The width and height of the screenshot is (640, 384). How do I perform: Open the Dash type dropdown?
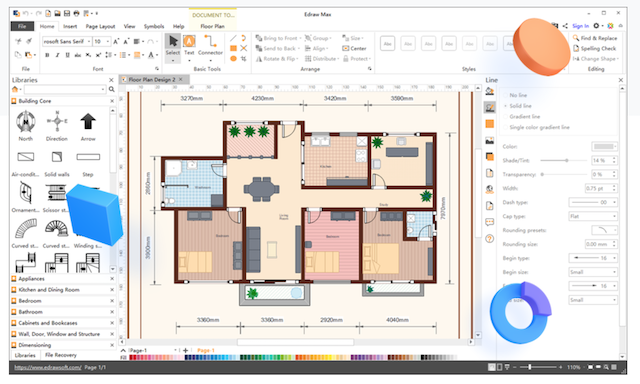tap(593, 202)
